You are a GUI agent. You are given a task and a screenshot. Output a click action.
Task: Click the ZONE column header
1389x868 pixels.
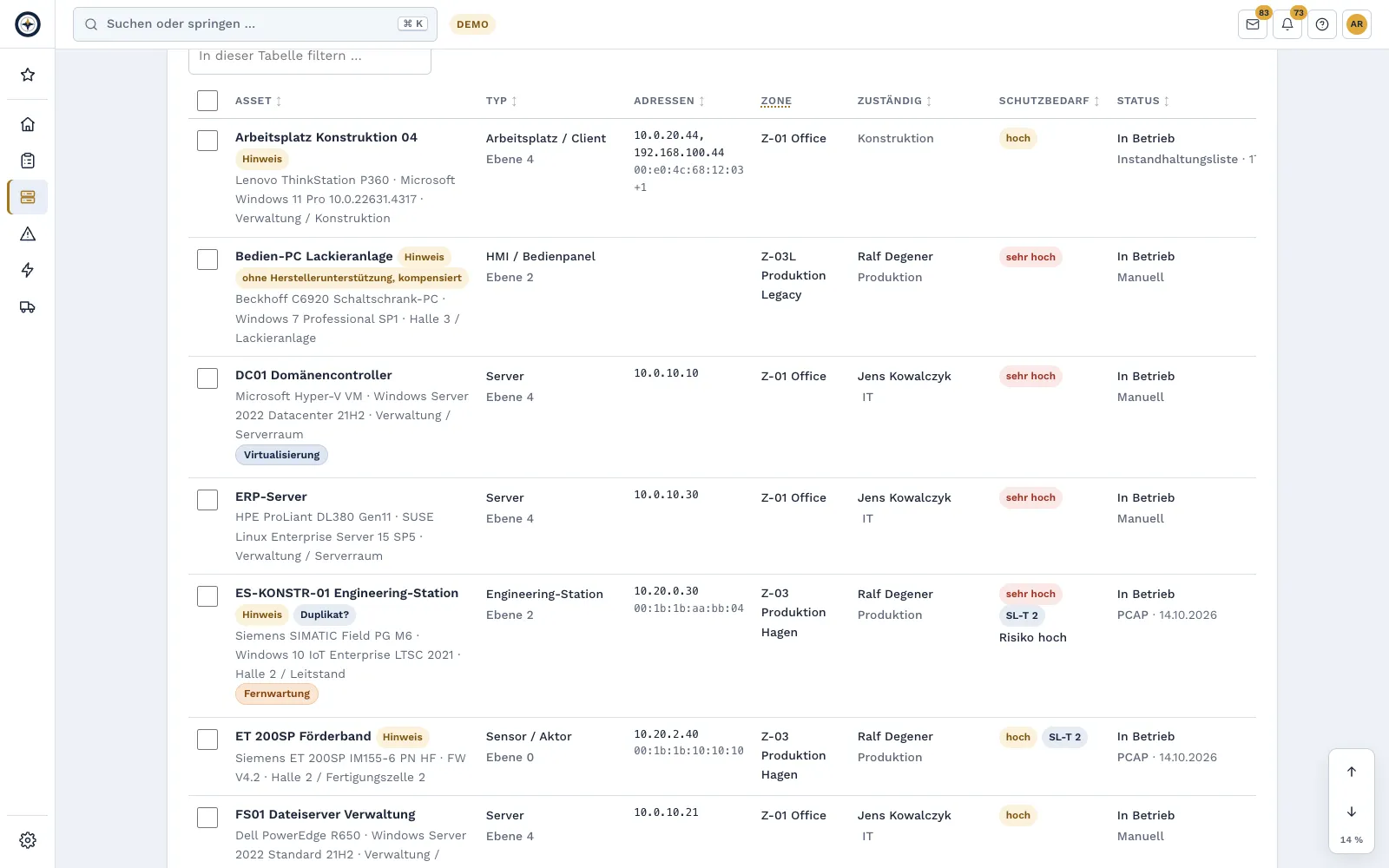[x=776, y=101]
